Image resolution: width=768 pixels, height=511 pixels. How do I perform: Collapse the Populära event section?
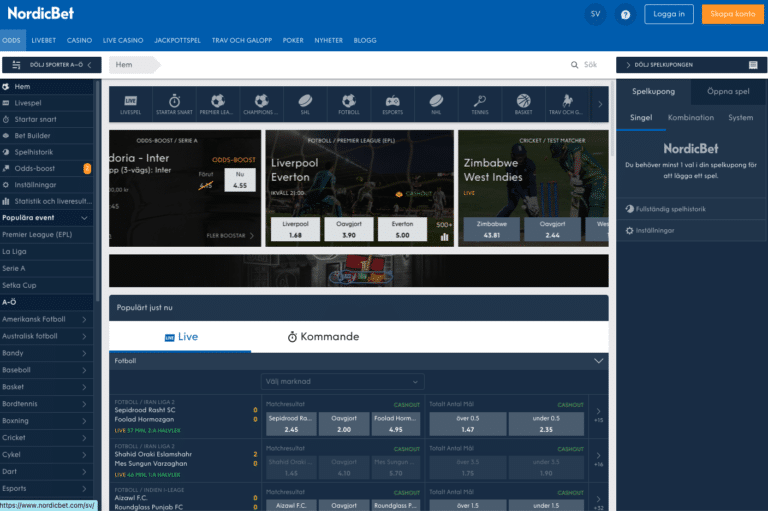[x=84, y=218]
